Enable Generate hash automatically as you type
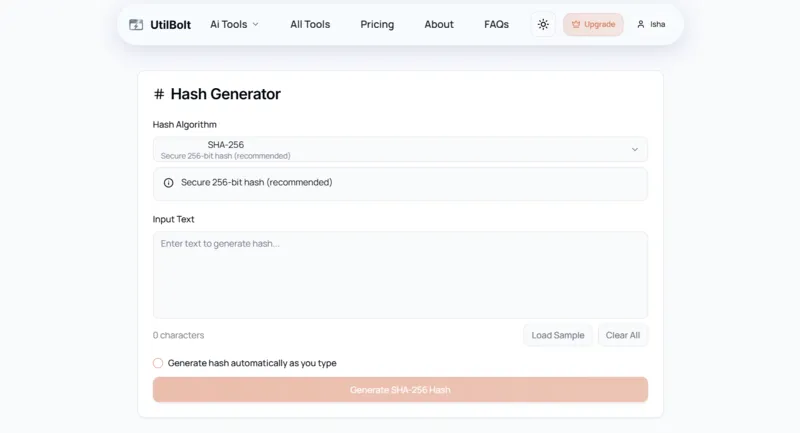 coord(158,363)
